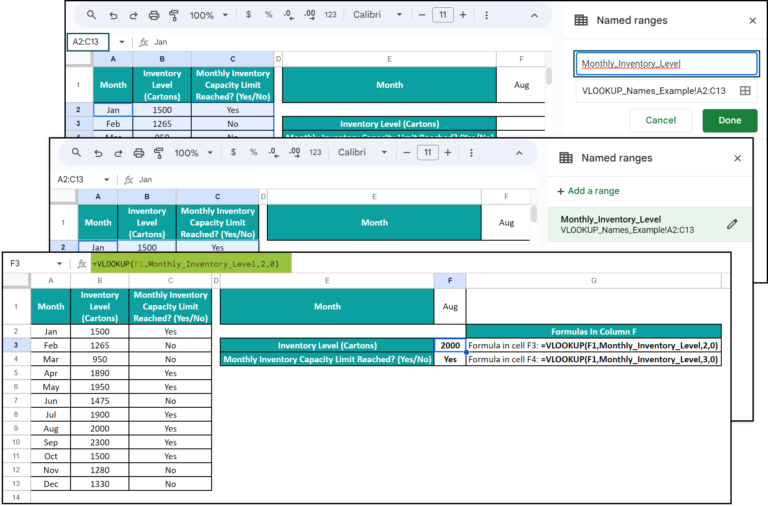The height and width of the screenshot is (506, 768).
Task: Click paint format icon in top window toolbar
Action: tap(174, 15)
